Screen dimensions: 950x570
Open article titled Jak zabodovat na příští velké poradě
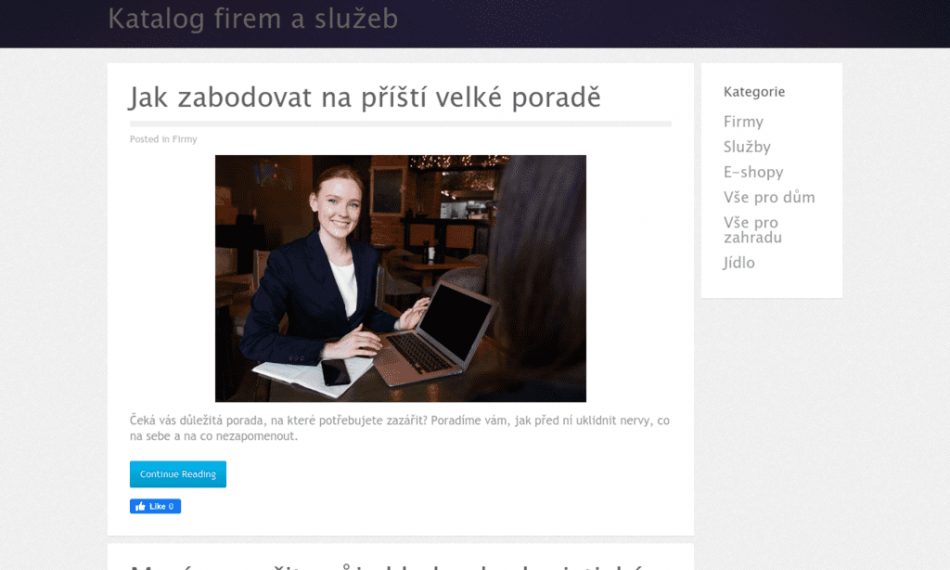tap(365, 98)
